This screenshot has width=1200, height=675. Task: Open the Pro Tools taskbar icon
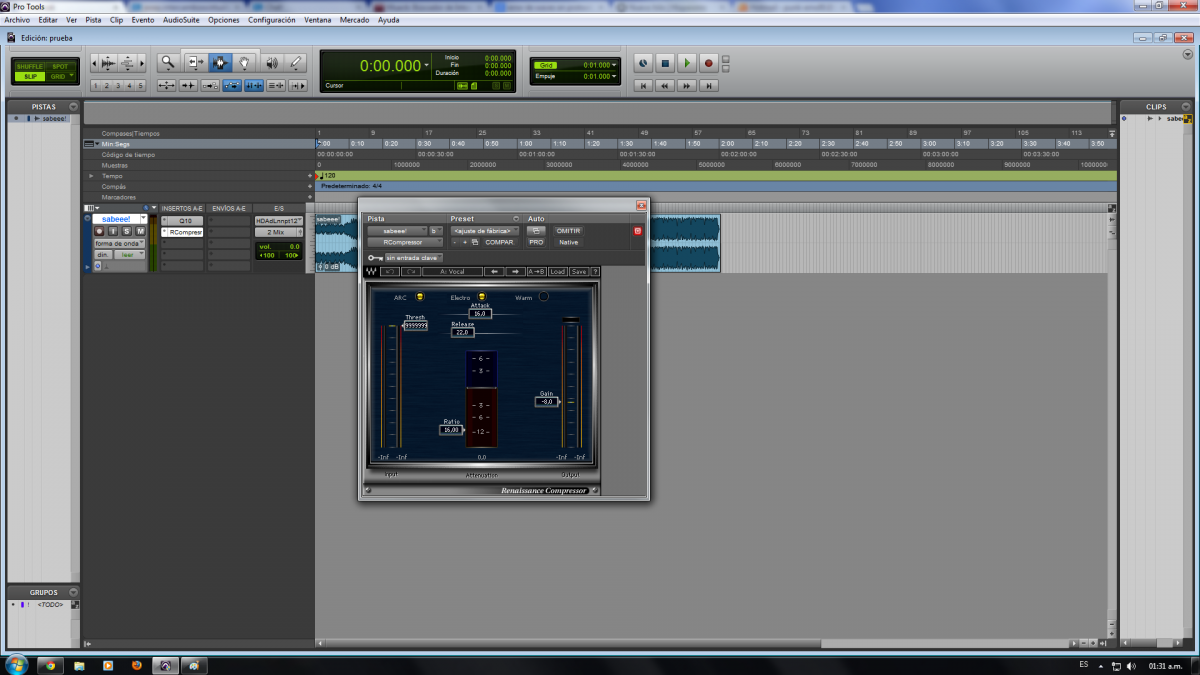166,664
